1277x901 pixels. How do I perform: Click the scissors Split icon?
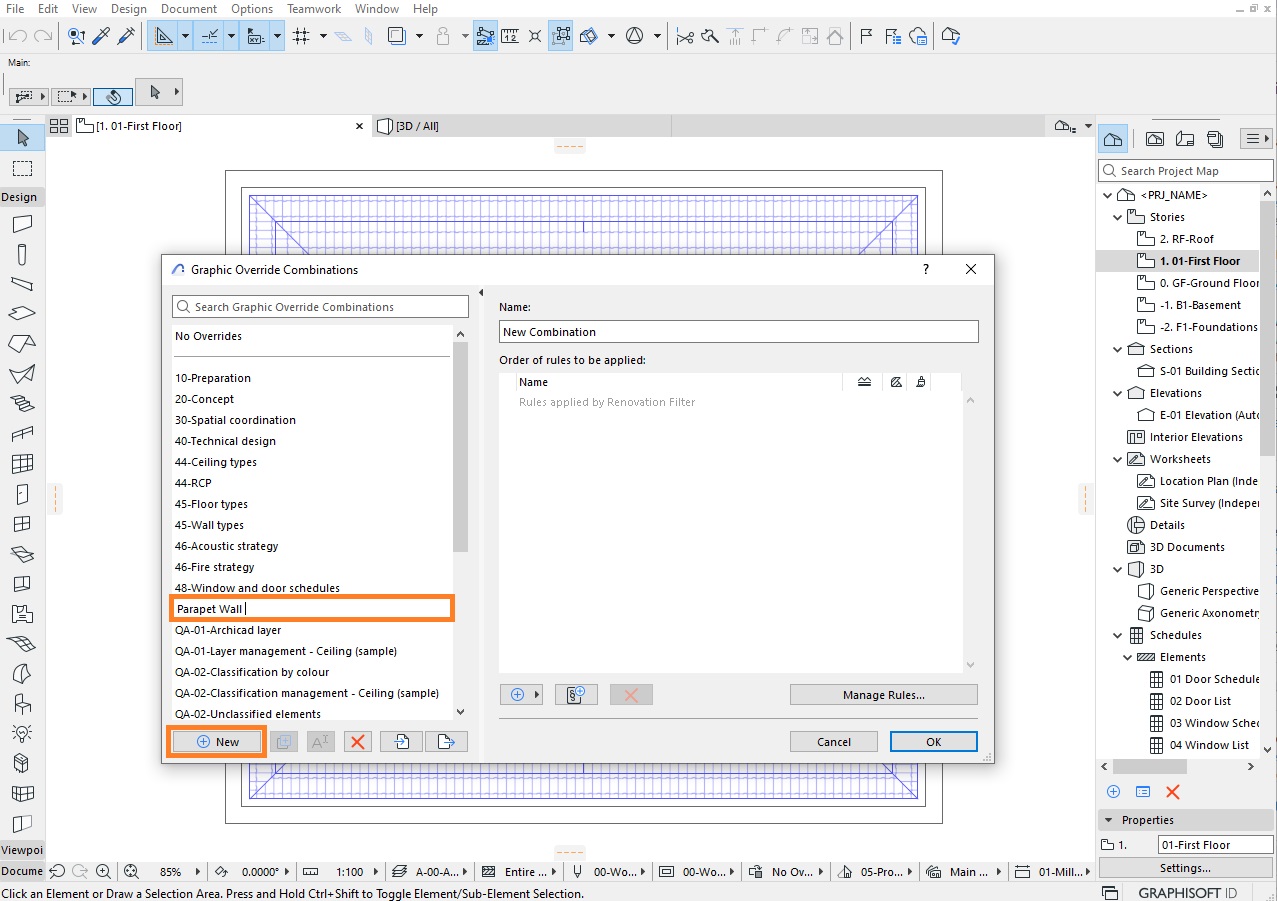(x=685, y=36)
